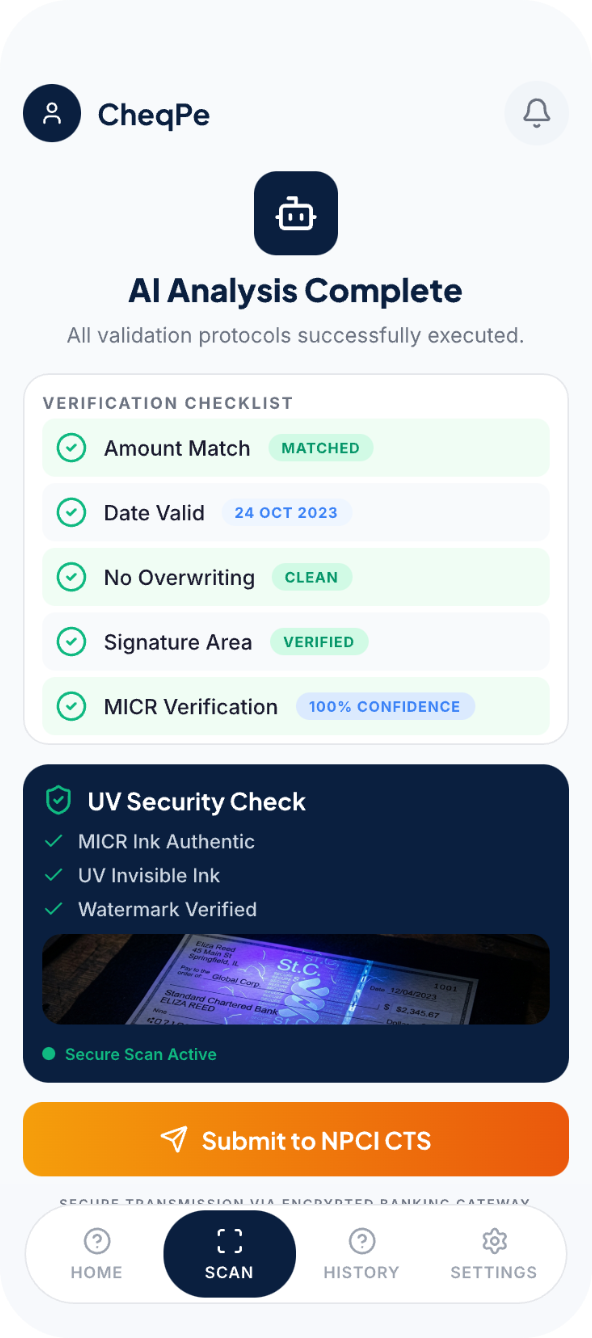Click the user profile avatar icon
This screenshot has width=592, height=1338.
[x=51, y=113]
